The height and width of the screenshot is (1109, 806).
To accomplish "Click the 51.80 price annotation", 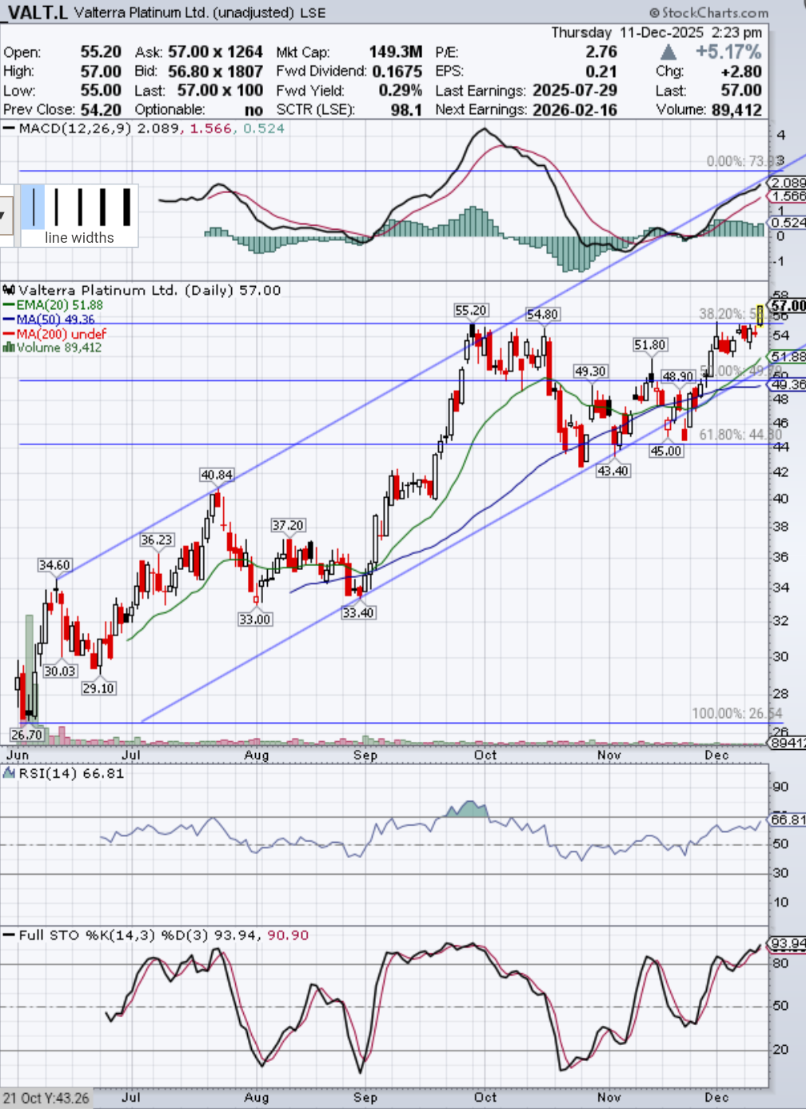I will tap(650, 344).
